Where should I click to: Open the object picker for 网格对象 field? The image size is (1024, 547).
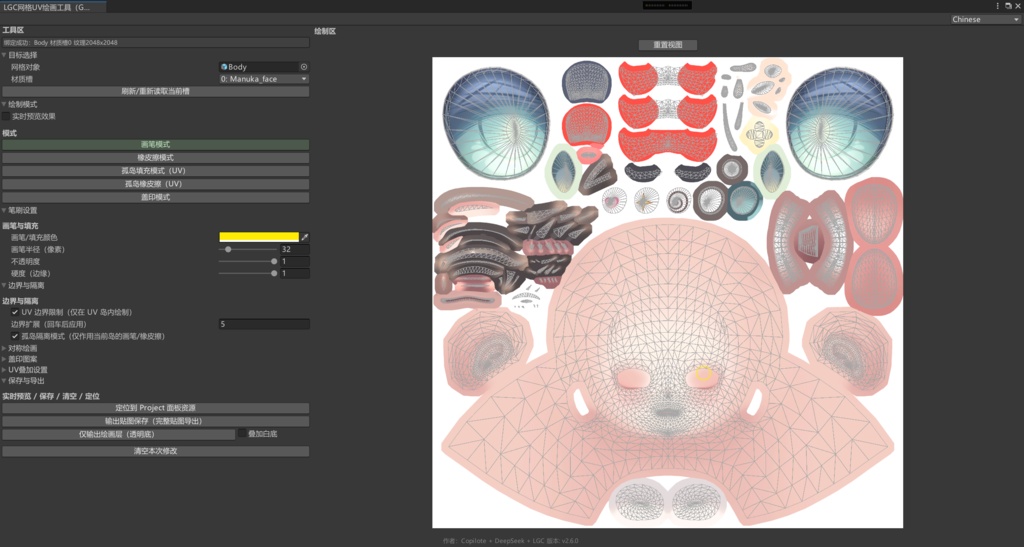pyautogui.click(x=304, y=67)
